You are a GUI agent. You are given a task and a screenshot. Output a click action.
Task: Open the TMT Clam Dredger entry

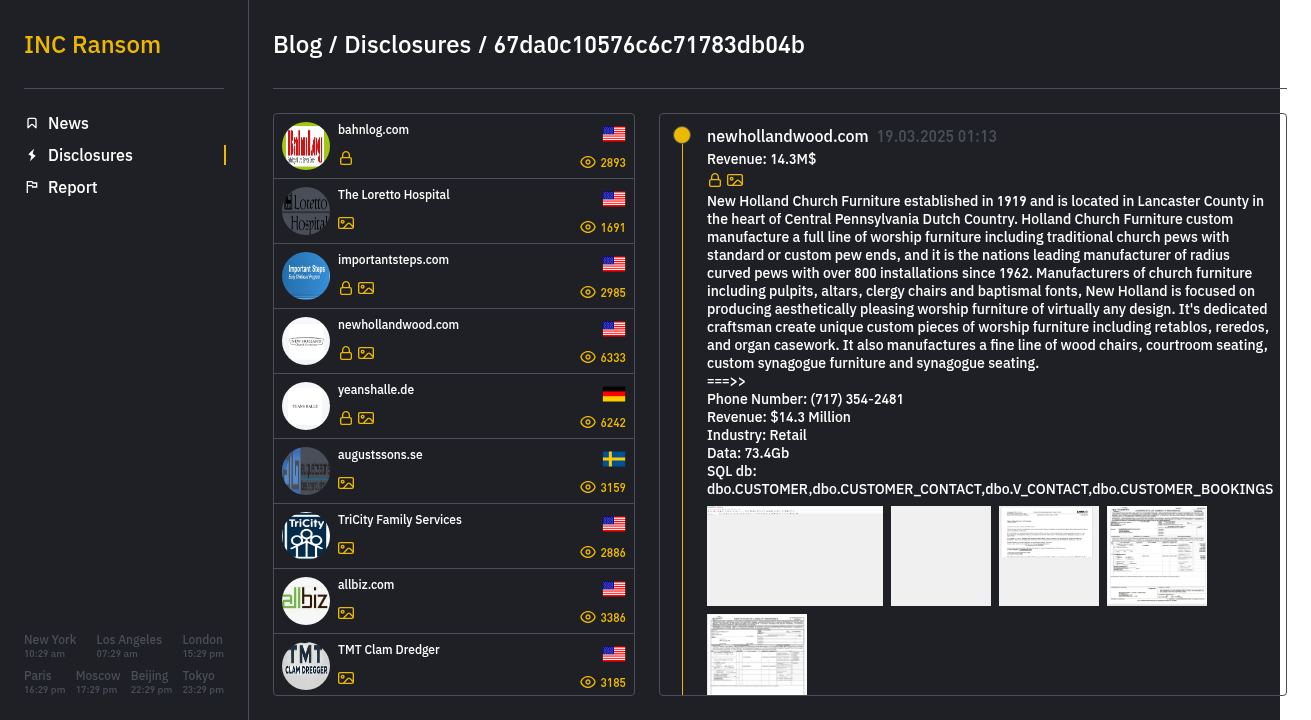coord(454,665)
